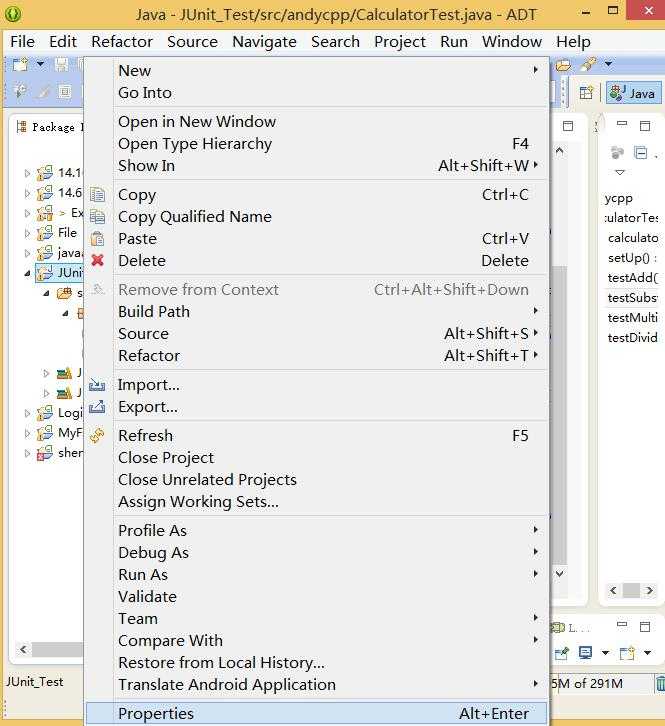The width and height of the screenshot is (665, 726).
Task: Click the Outline collapse-all icon
Action: coord(640,152)
